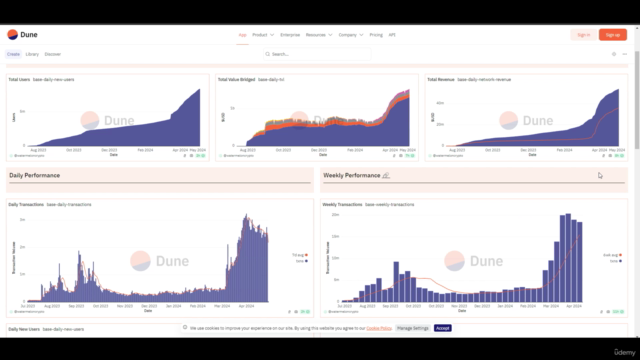Click screenshot icon under Daily Transactions chart
The image size is (640, 360).
pyautogui.click(x=296, y=311)
